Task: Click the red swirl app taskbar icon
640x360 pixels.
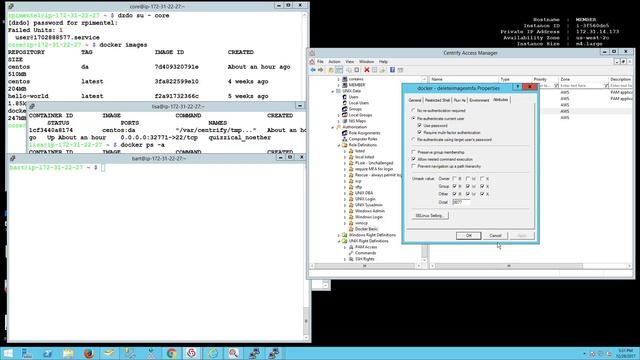Action: [x=191, y=353]
